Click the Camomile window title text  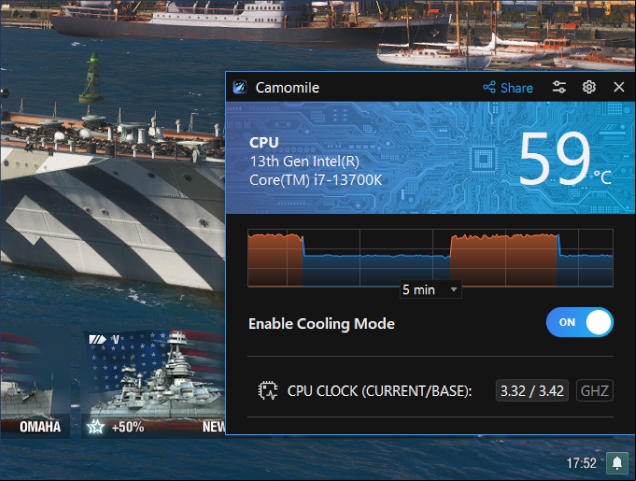pyautogui.click(x=287, y=88)
